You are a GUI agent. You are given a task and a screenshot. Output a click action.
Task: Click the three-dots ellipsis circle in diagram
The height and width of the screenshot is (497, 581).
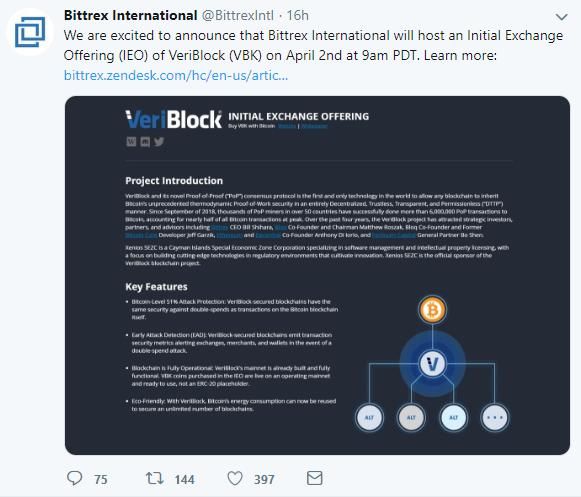click(x=495, y=417)
